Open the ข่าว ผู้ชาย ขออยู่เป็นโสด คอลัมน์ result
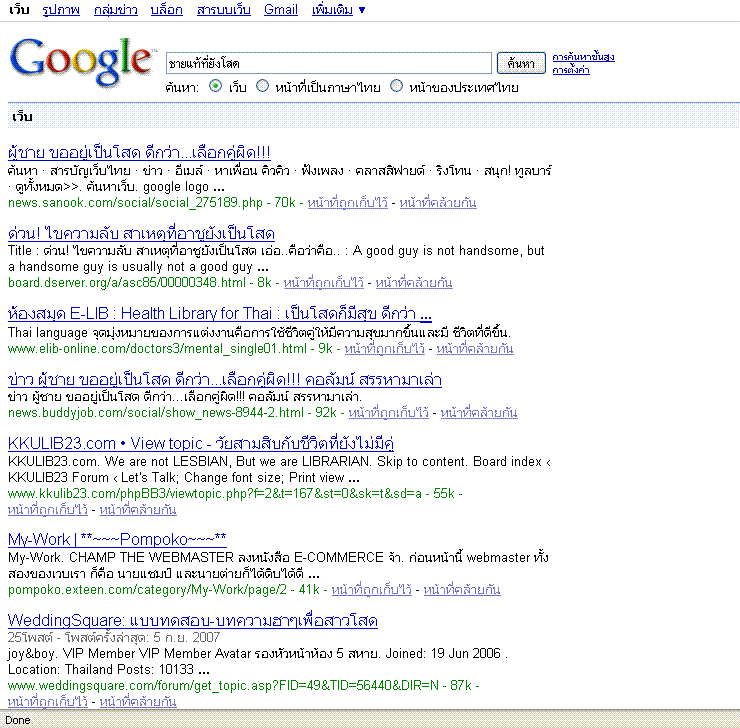The image size is (740, 728). click(x=225, y=379)
